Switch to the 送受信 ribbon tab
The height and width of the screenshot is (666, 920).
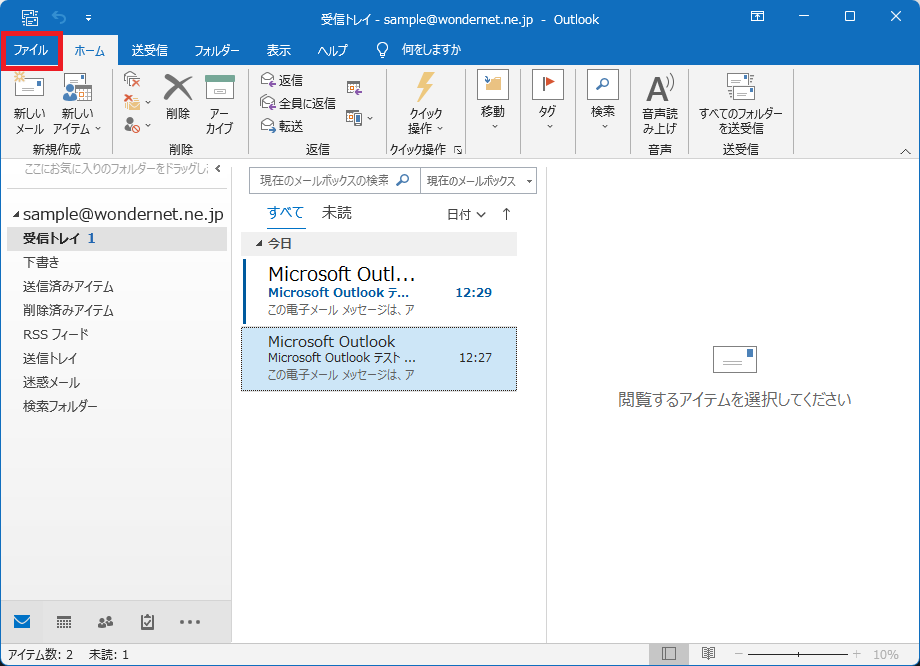pos(149,50)
